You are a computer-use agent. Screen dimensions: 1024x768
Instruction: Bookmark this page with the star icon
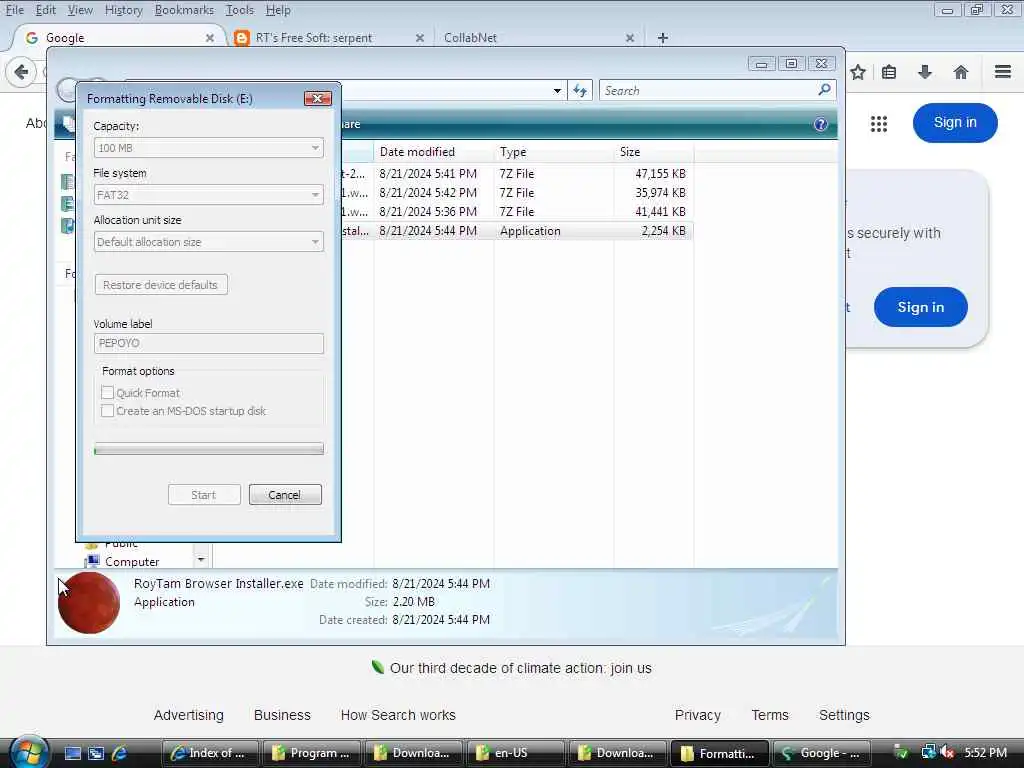point(858,72)
